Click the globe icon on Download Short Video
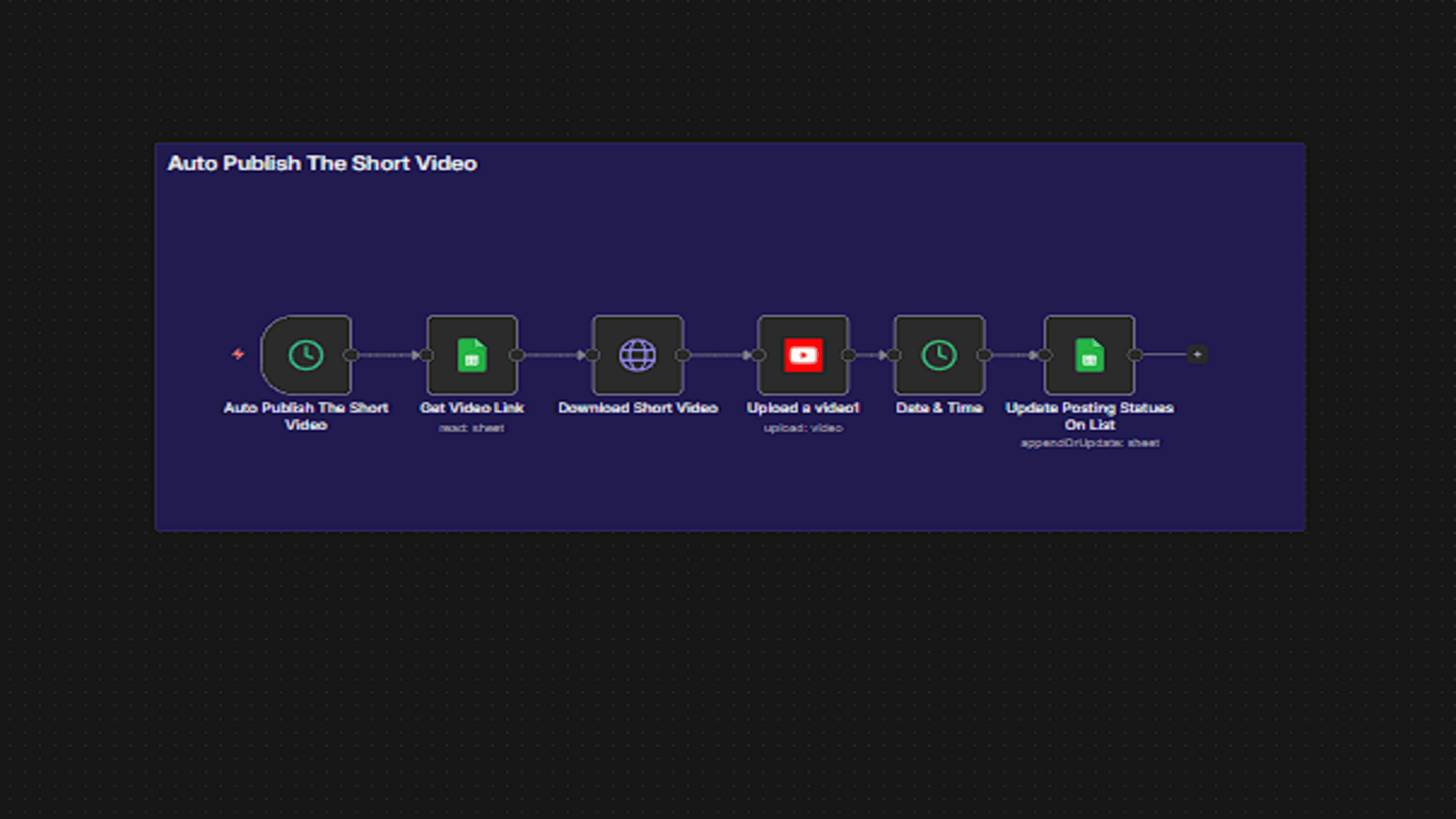This screenshot has height=819, width=1456. [637, 355]
